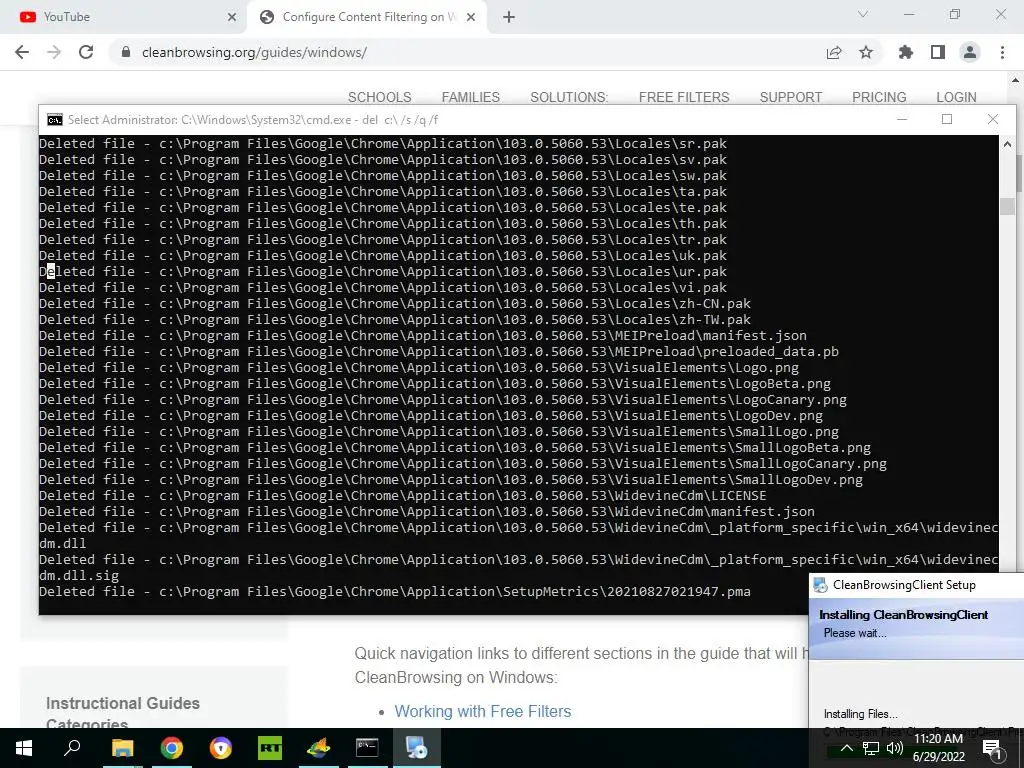Bookmark this page with the star icon
This screenshot has width=1024, height=768.
pos(866,52)
